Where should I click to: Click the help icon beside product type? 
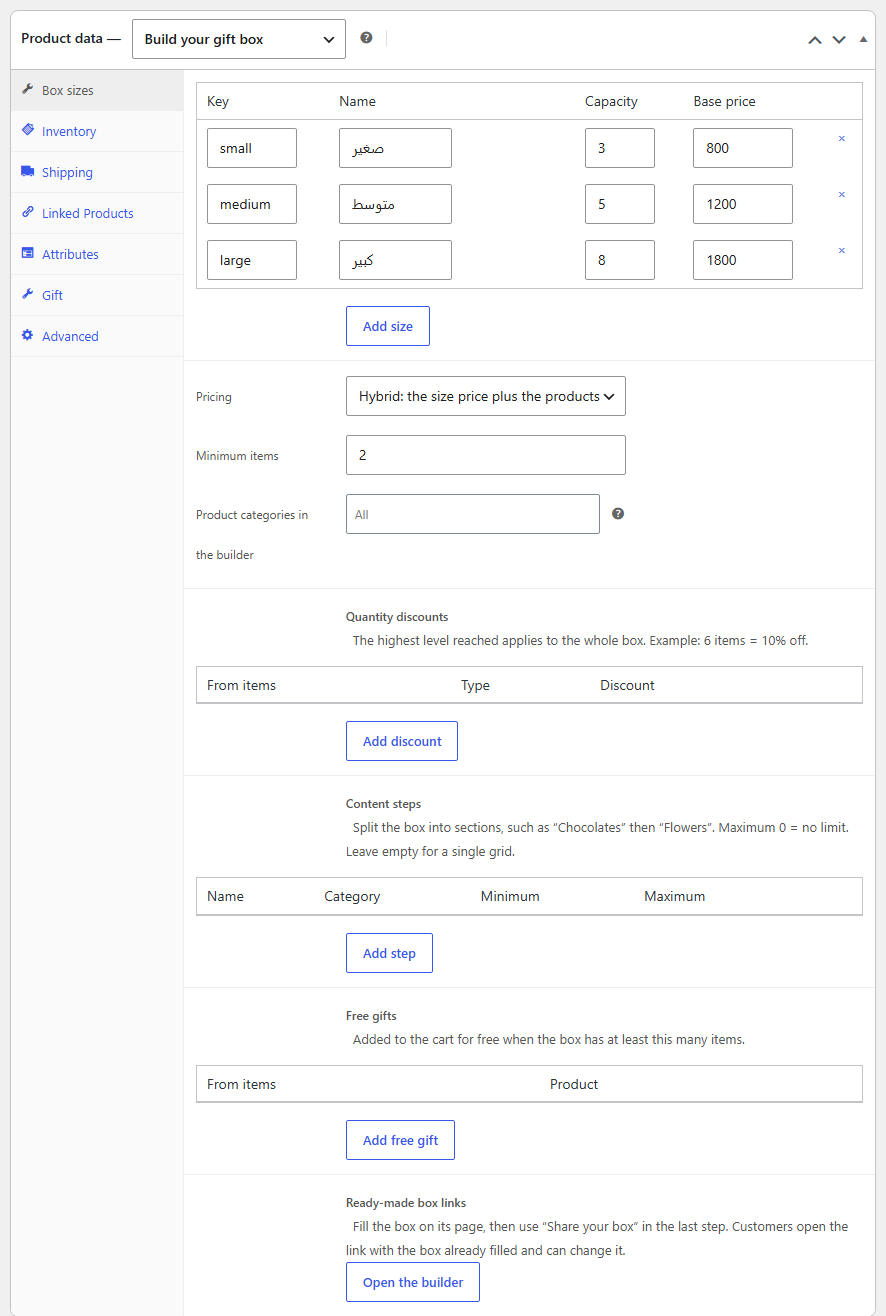coord(366,38)
